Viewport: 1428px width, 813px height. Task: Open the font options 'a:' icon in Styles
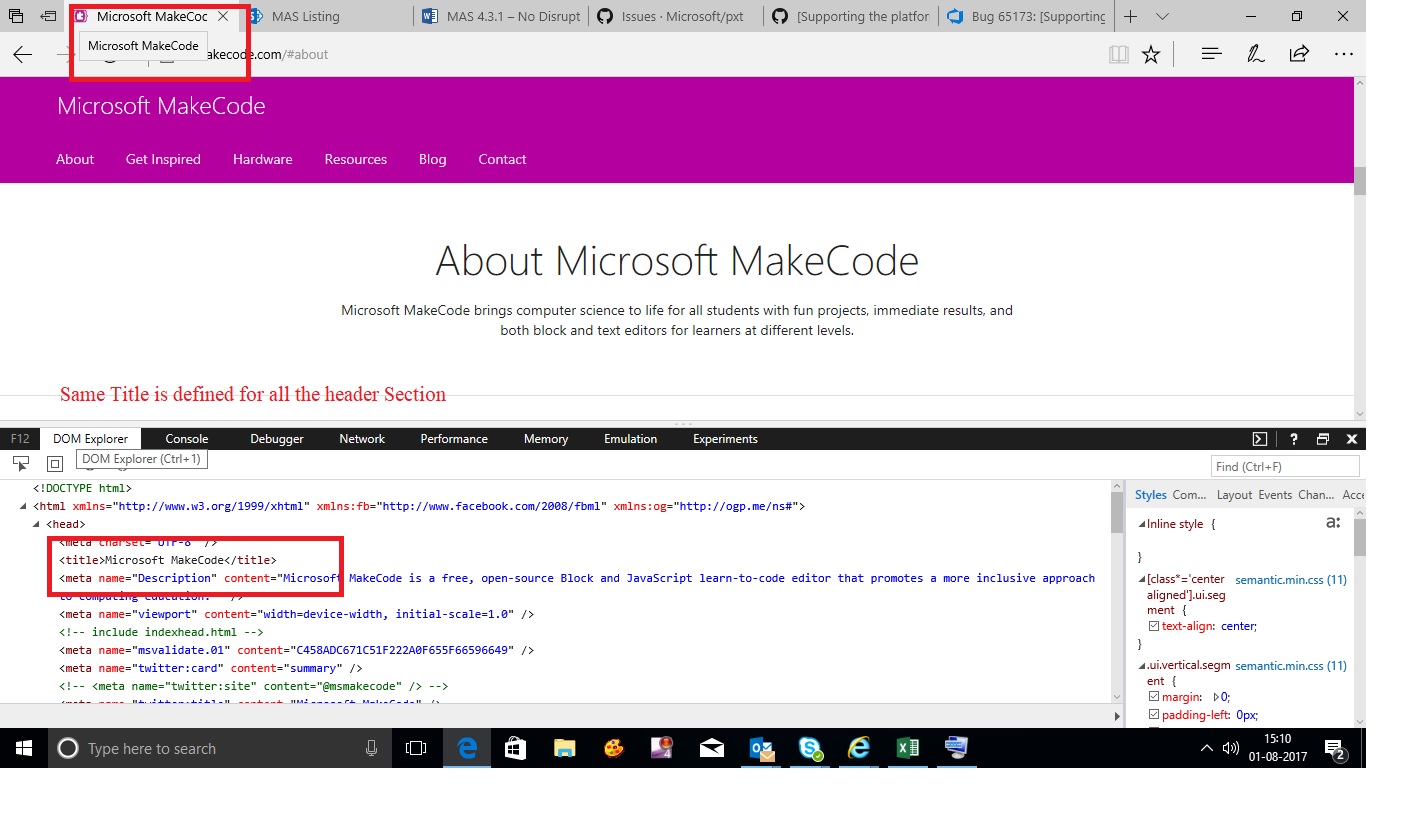1333,522
